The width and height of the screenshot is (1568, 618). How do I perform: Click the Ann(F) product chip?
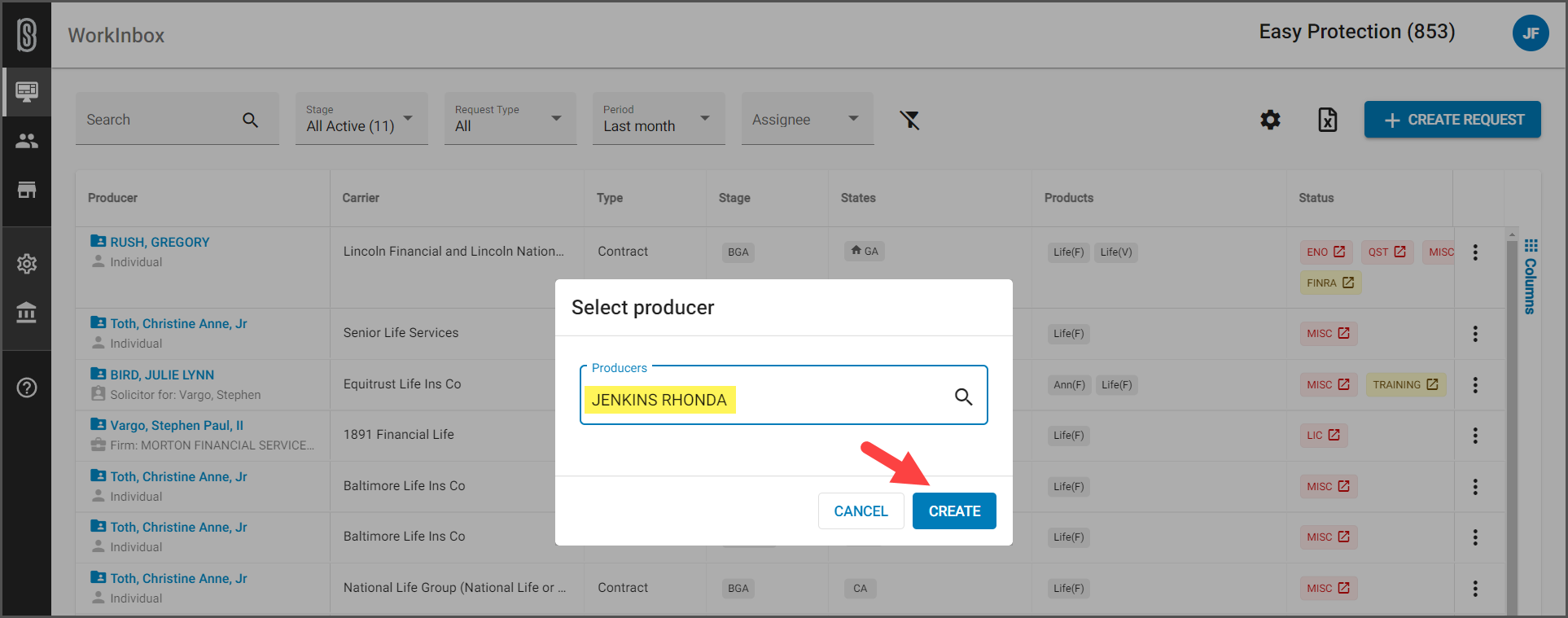tap(1069, 384)
